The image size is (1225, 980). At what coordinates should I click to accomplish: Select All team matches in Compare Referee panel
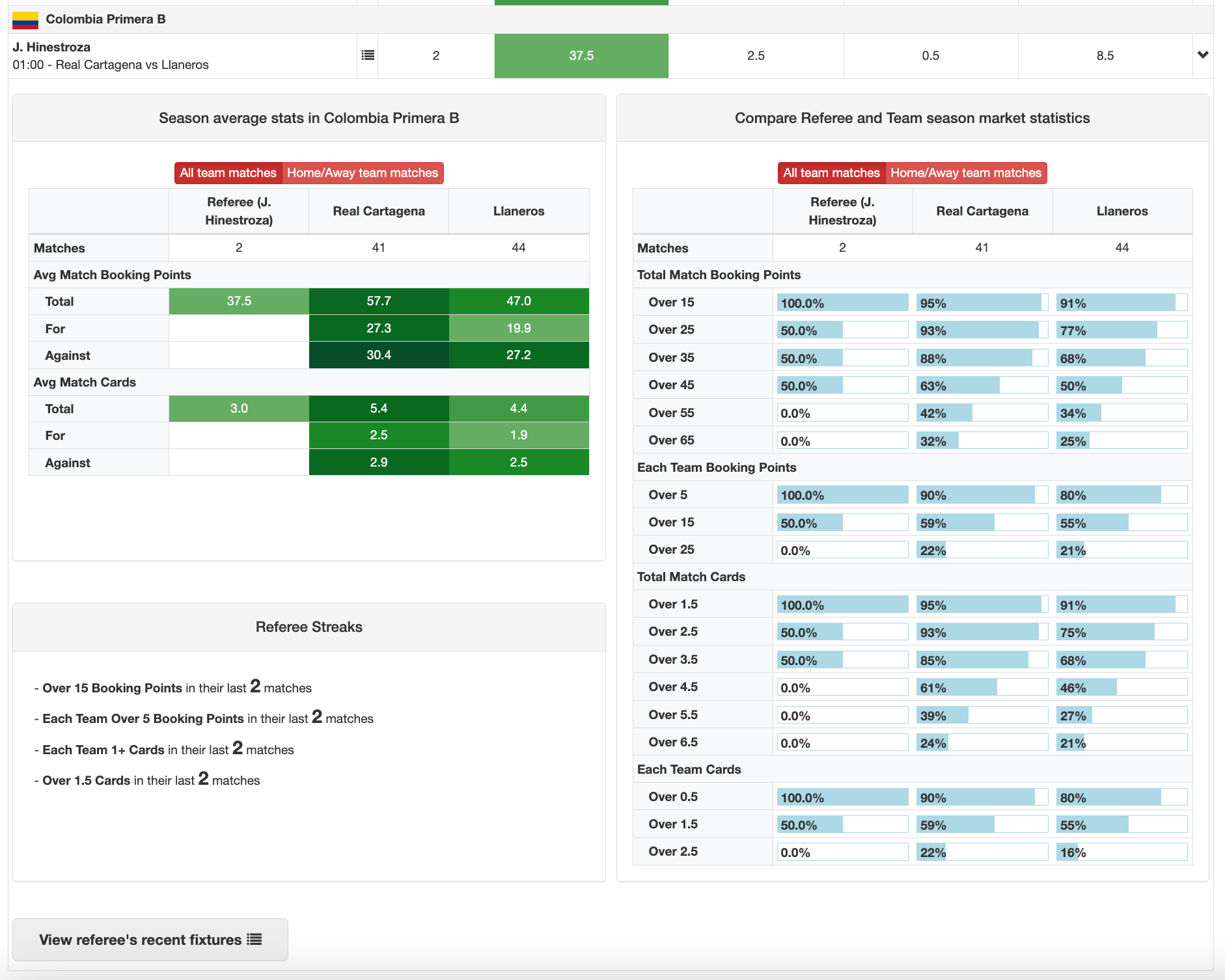click(x=831, y=173)
